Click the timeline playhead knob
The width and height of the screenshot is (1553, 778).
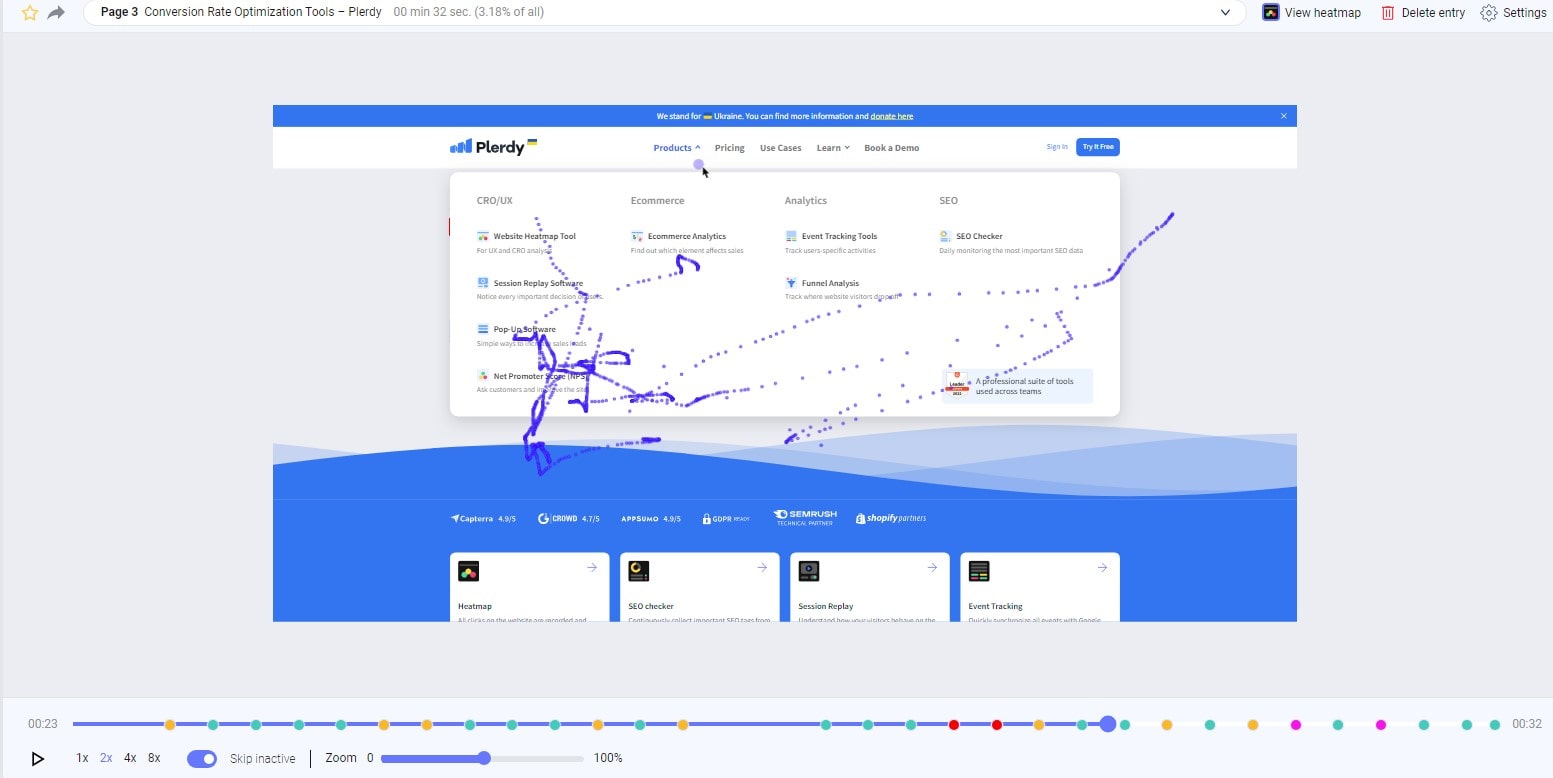[1107, 724]
